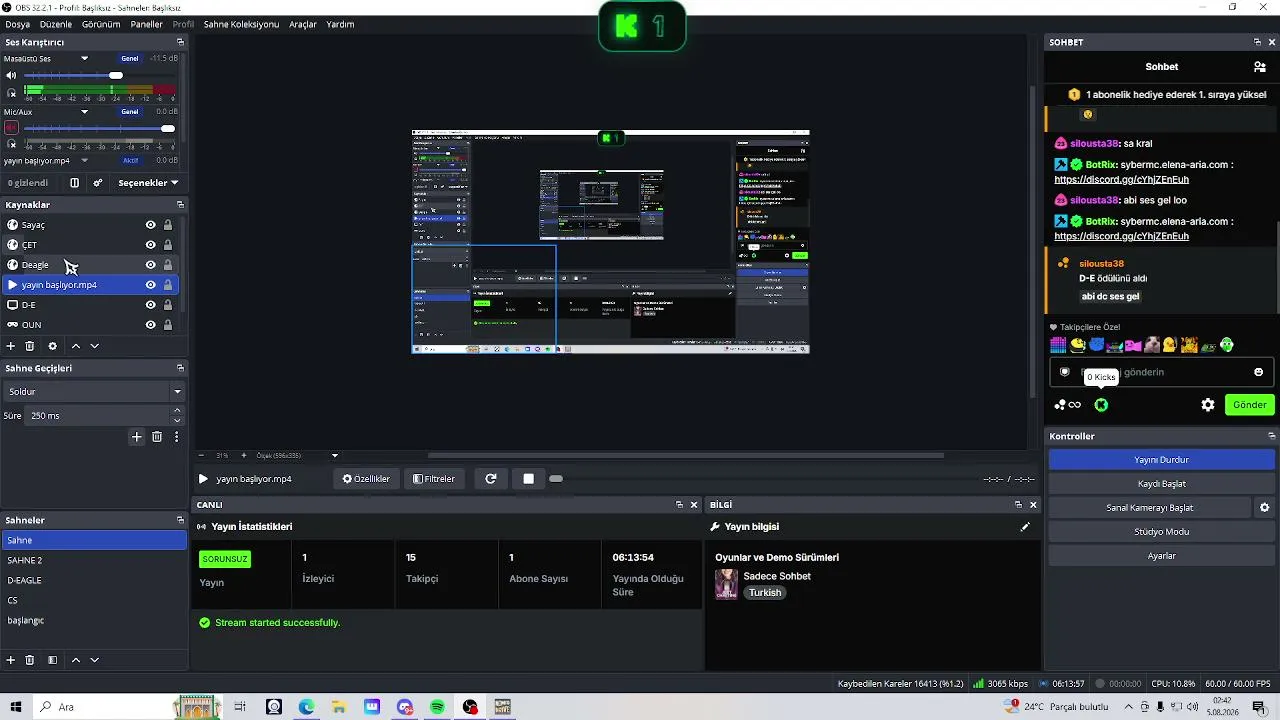Viewport: 1280px width, 720px height.
Task: Open the Sahne Koleksiyonu menu
Action: point(241,24)
